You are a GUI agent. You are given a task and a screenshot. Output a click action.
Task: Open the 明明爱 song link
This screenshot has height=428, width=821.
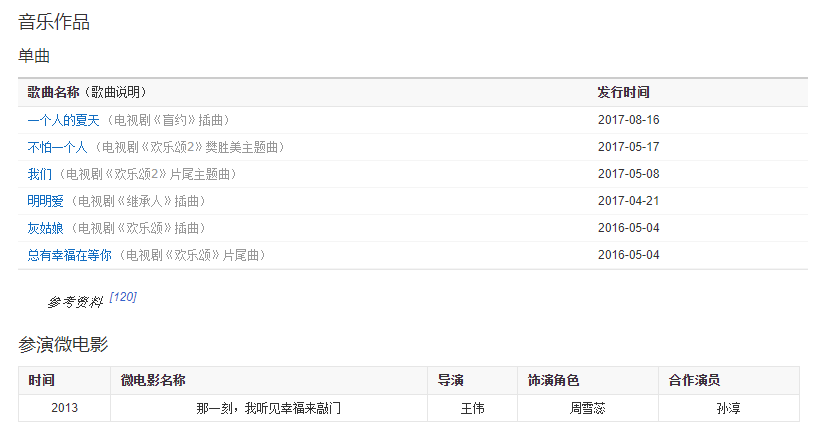[x=45, y=201]
